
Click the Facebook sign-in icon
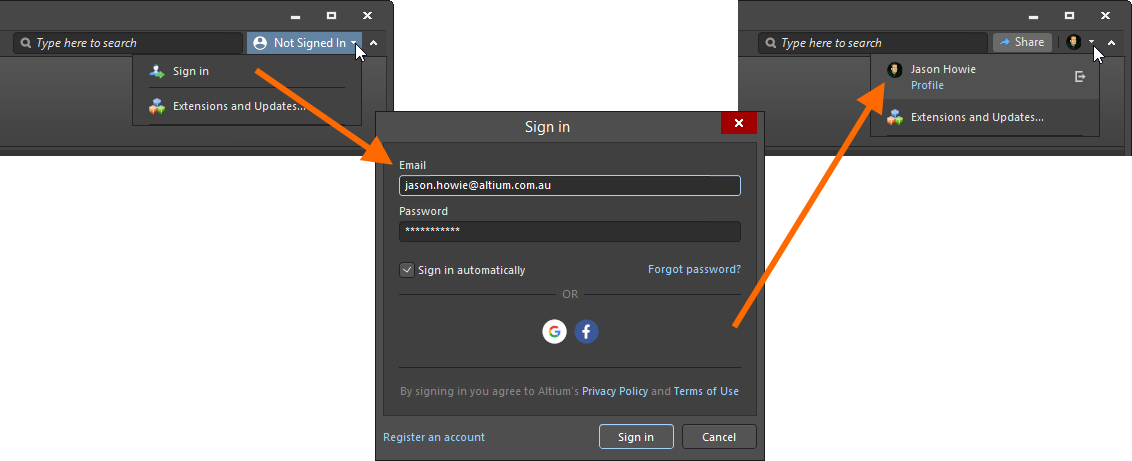[586, 332]
